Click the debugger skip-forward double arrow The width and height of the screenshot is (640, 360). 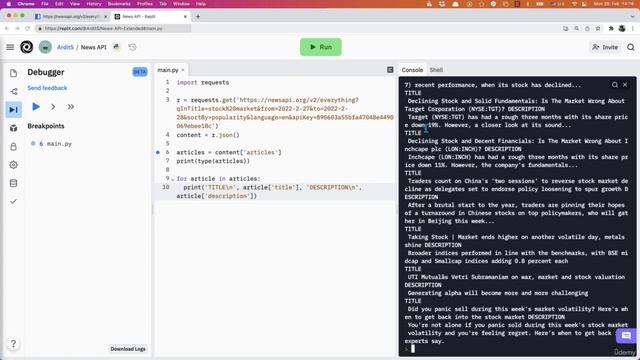[71, 107]
